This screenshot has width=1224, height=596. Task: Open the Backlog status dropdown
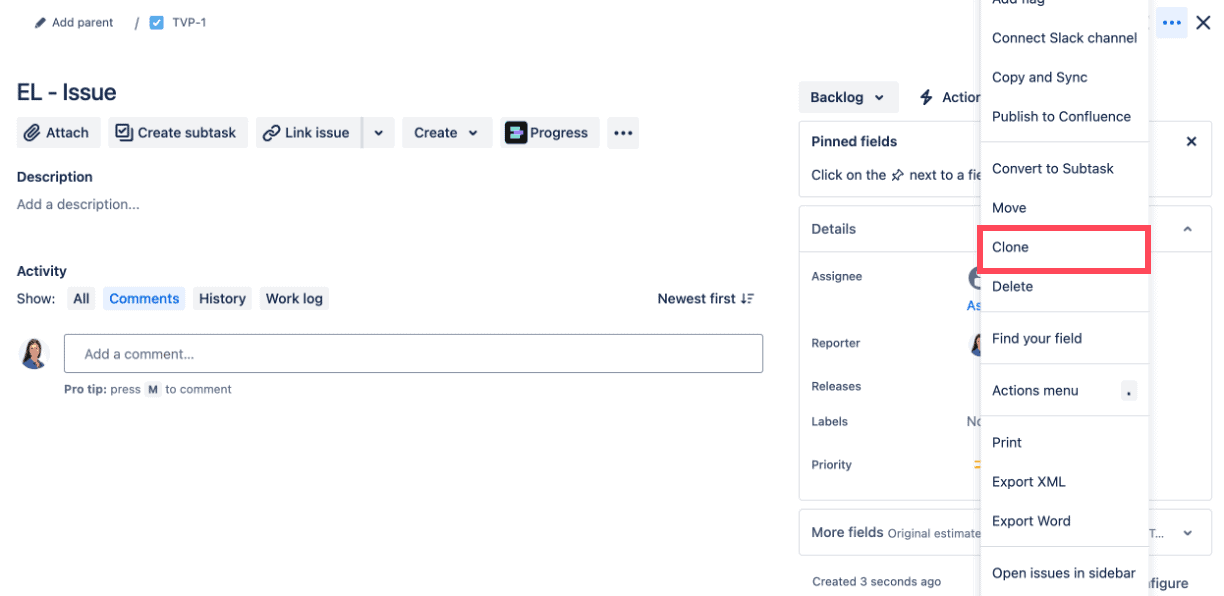[x=848, y=96]
